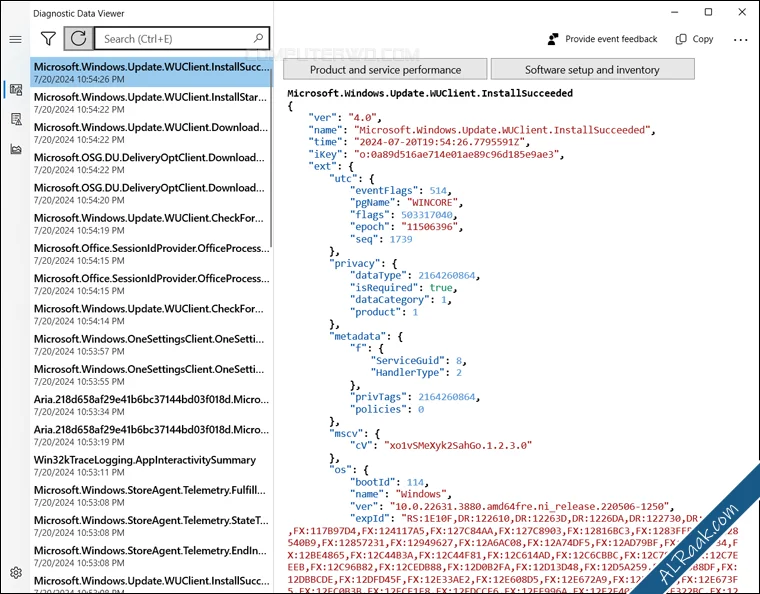Select Win32kTraceLogging.AppInteractivitySummary event
This screenshot has width=760, height=594.
tap(150, 465)
